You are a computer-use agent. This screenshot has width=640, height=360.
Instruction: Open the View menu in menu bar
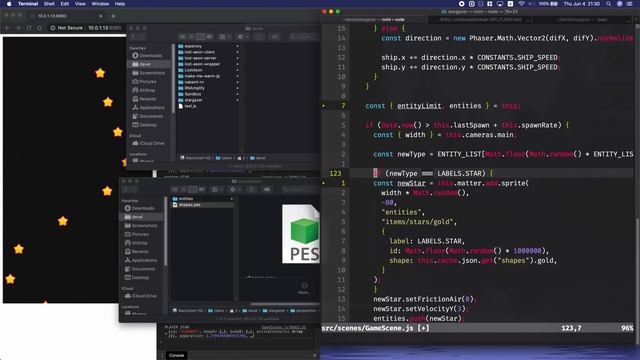tap(80, 4)
